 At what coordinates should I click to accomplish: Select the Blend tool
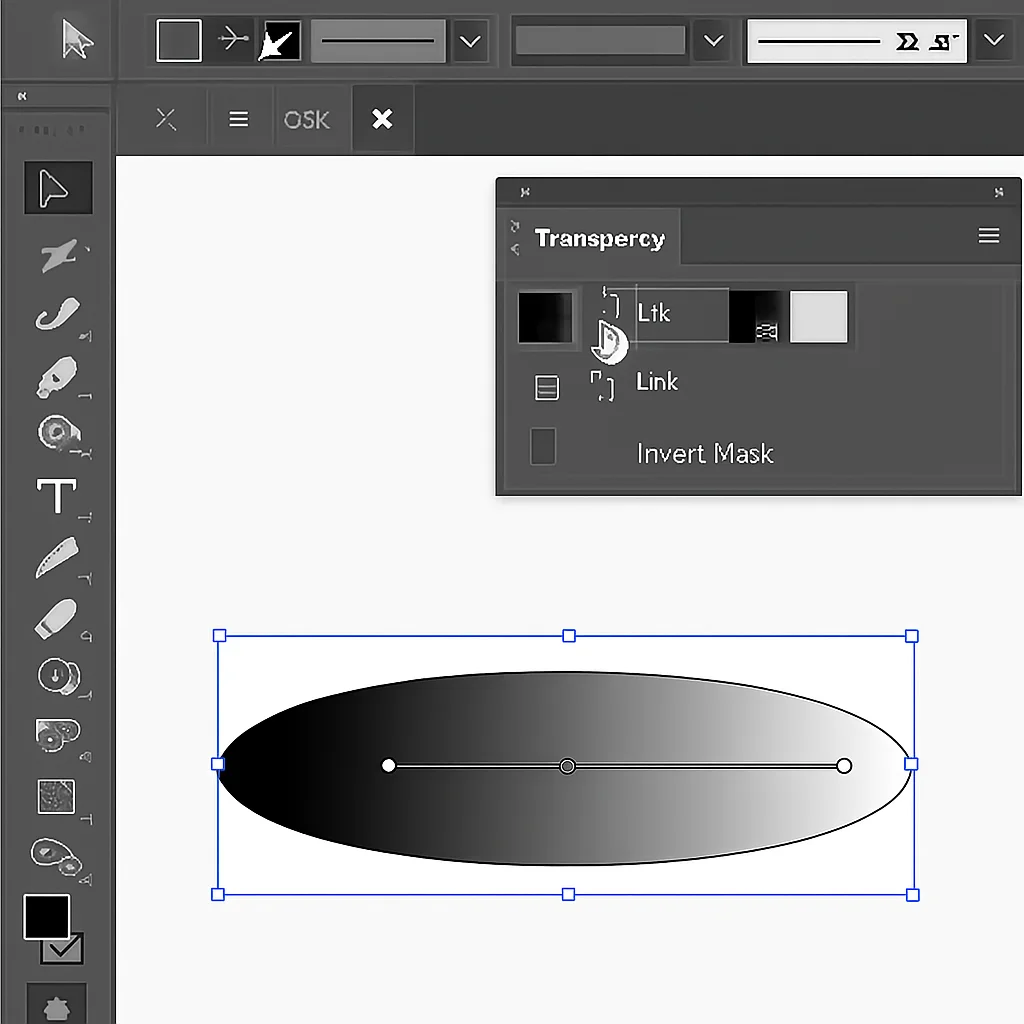(56, 857)
